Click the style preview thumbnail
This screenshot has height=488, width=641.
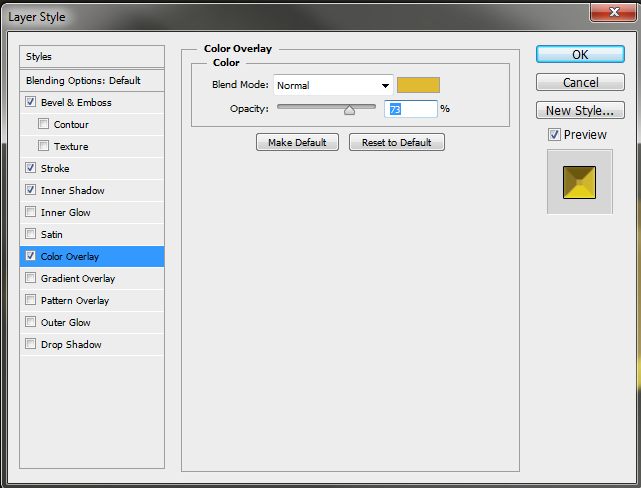click(579, 181)
